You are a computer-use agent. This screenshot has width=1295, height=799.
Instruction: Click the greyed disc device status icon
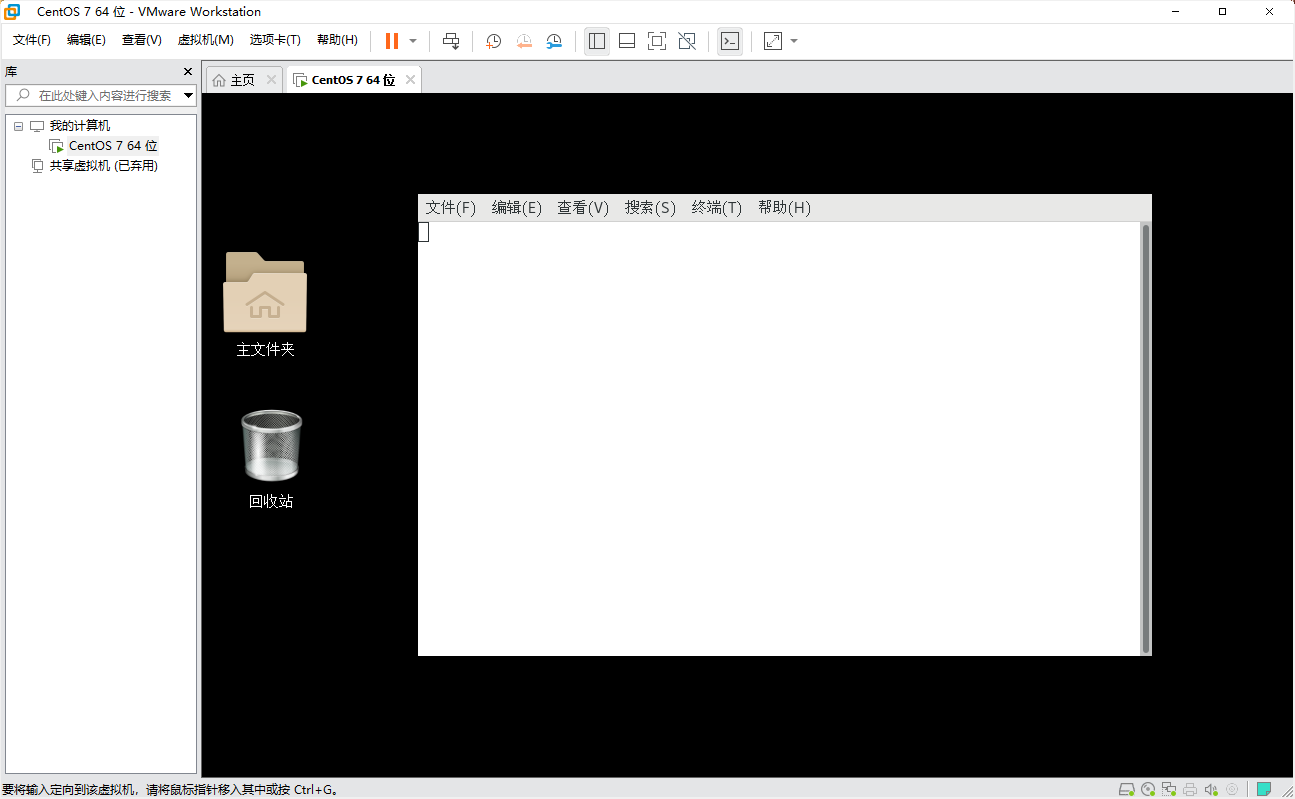point(1232,790)
